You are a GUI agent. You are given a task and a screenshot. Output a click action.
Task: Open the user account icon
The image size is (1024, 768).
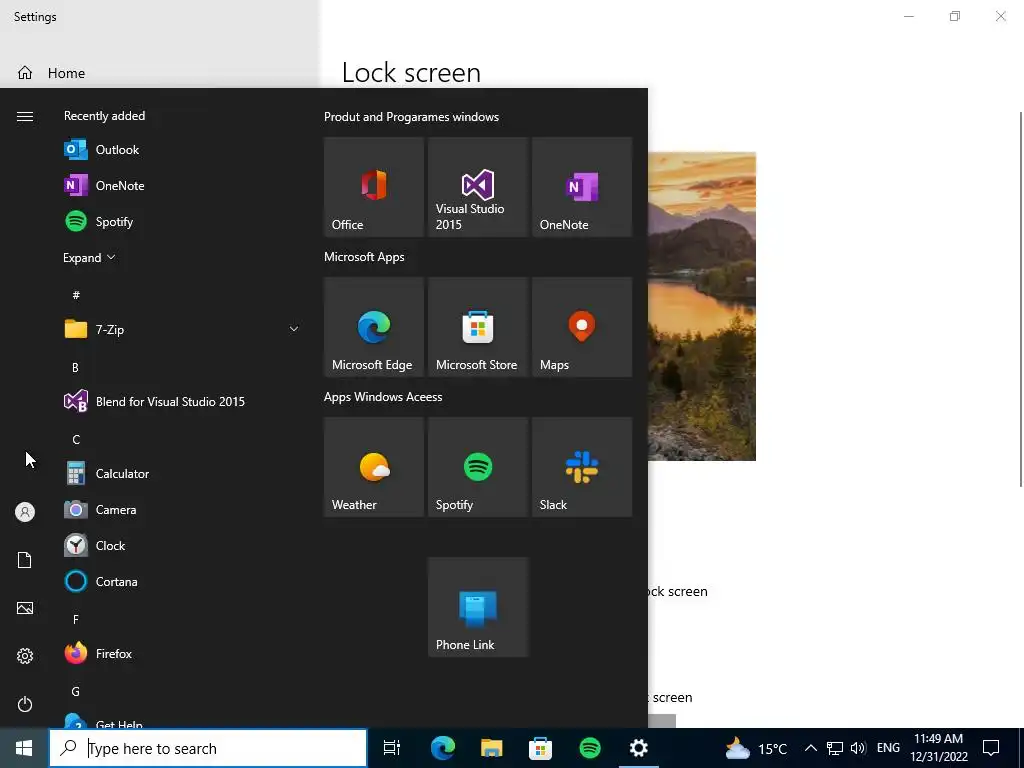click(x=25, y=512)
